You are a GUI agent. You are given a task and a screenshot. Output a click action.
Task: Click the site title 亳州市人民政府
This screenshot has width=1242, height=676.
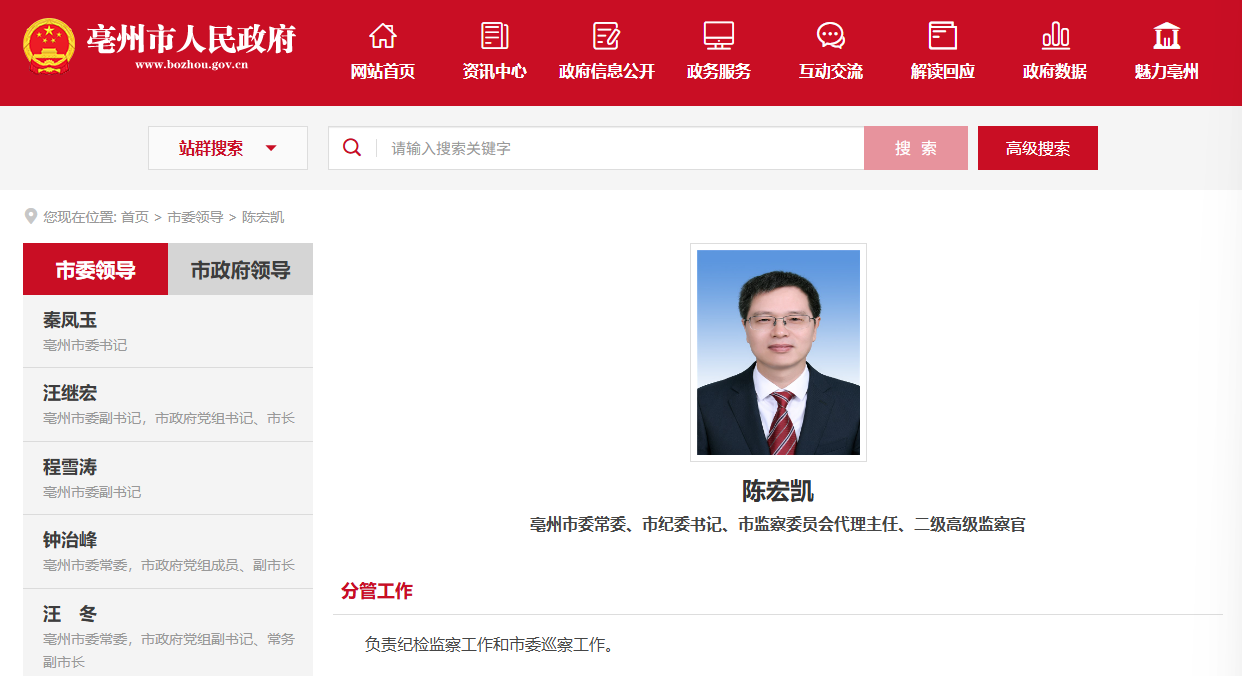[191, 38]
